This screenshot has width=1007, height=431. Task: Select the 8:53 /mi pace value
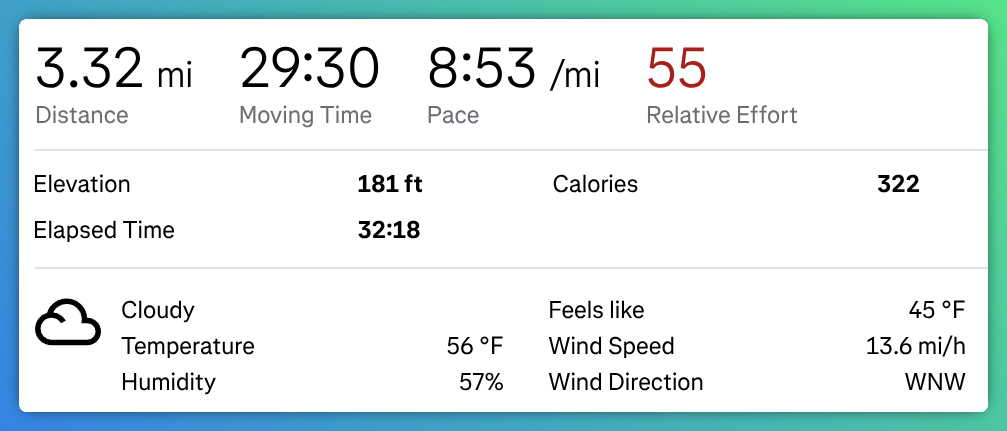(514, 67)
